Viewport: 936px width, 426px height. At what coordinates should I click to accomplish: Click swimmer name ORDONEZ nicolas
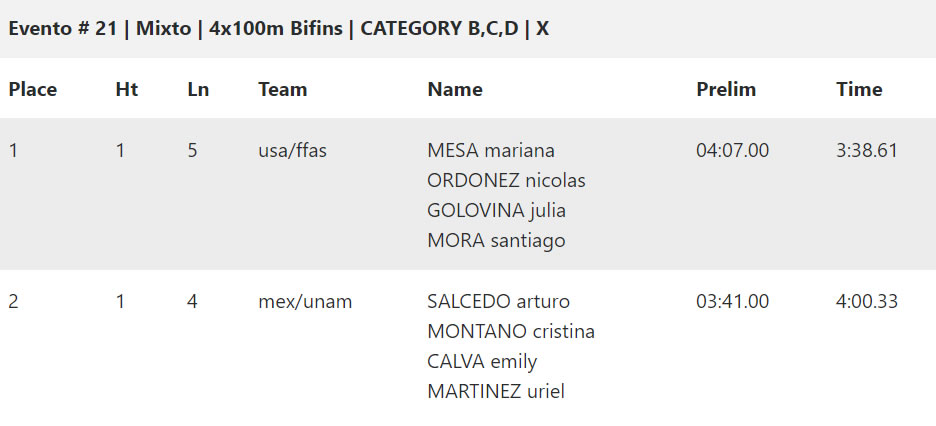coord(506,180)
